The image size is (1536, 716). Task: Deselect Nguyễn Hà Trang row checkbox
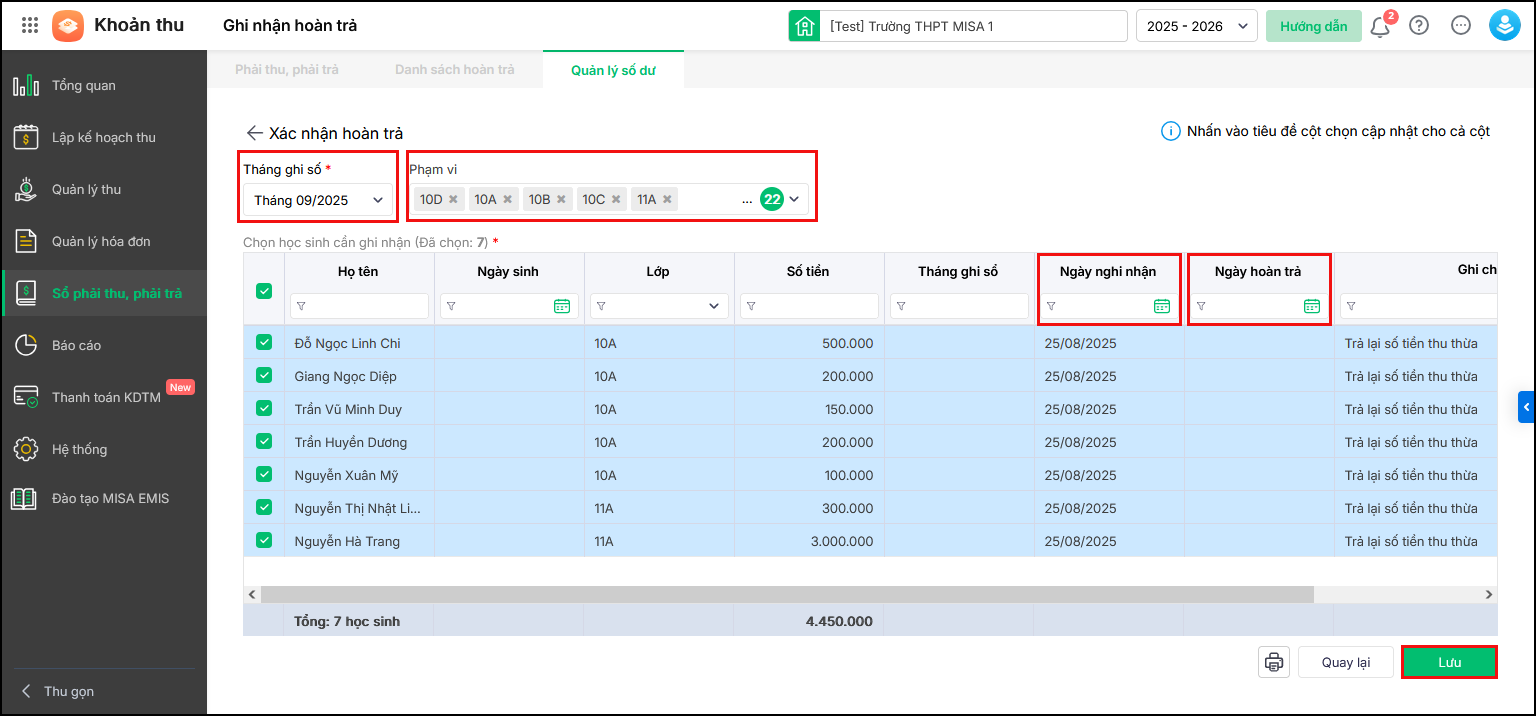pos(264,540)
